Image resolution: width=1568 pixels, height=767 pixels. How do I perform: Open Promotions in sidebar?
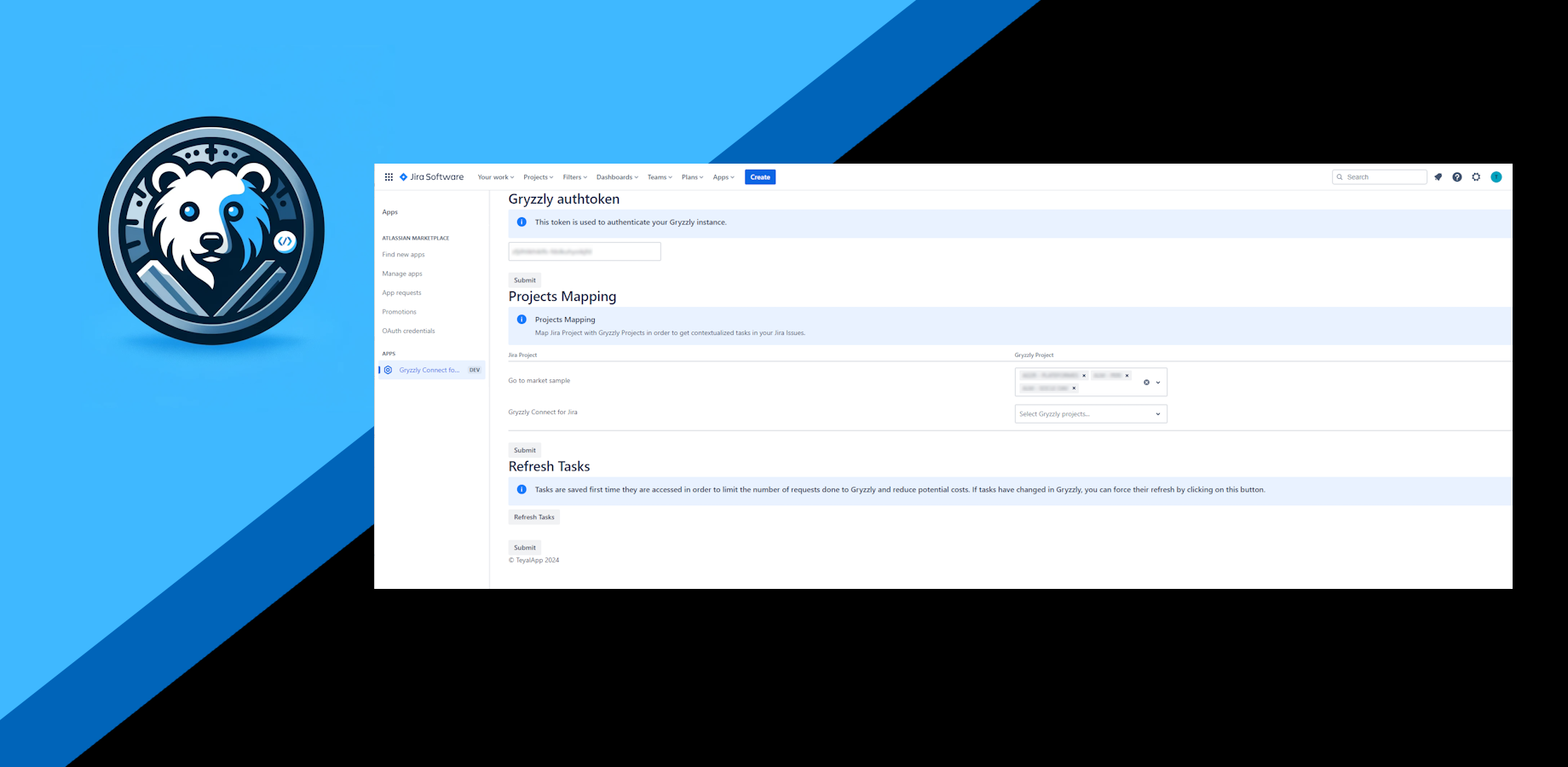[399, 312]
